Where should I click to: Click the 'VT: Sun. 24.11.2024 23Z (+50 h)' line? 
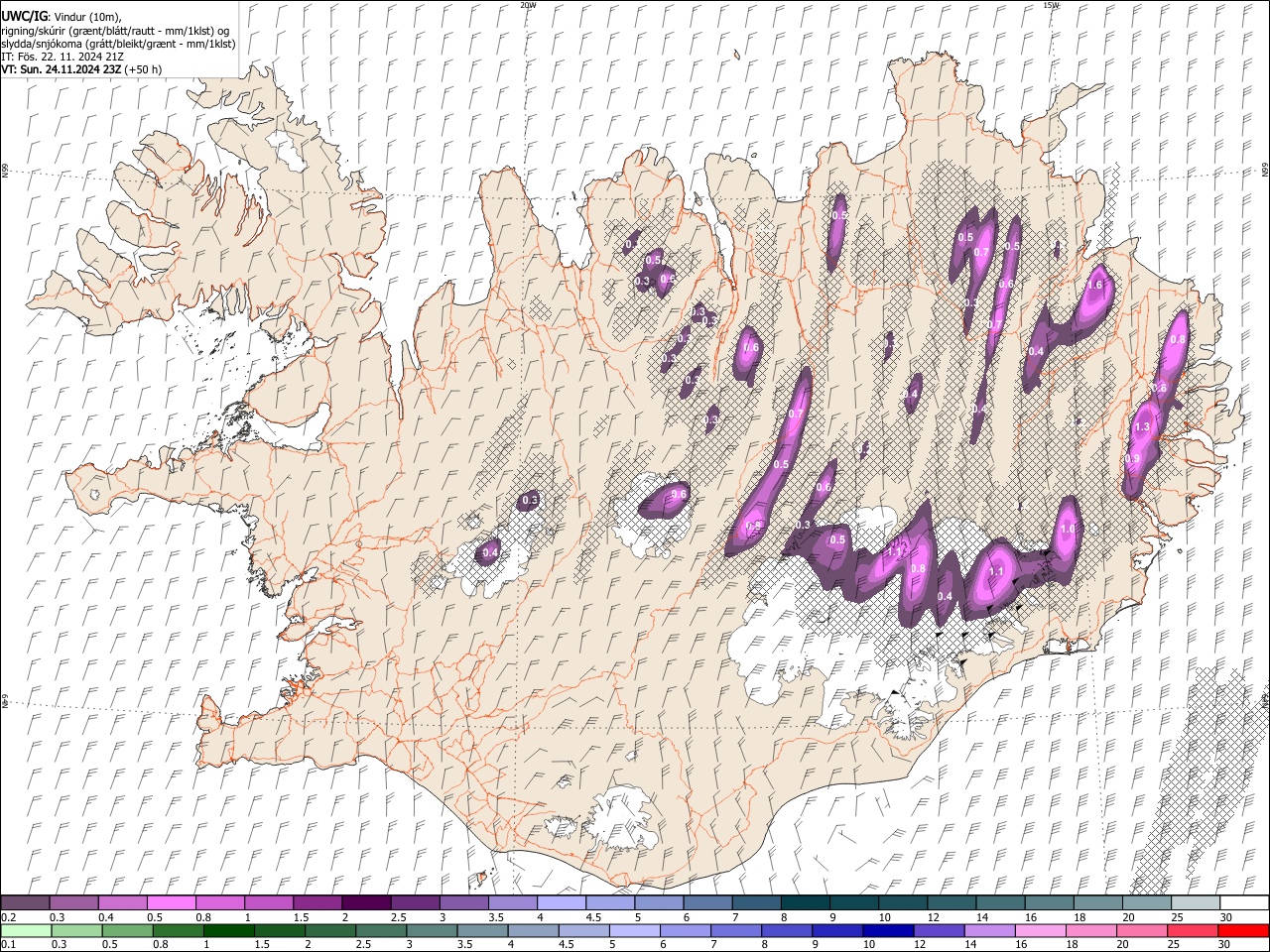click(x=81, y=69)
